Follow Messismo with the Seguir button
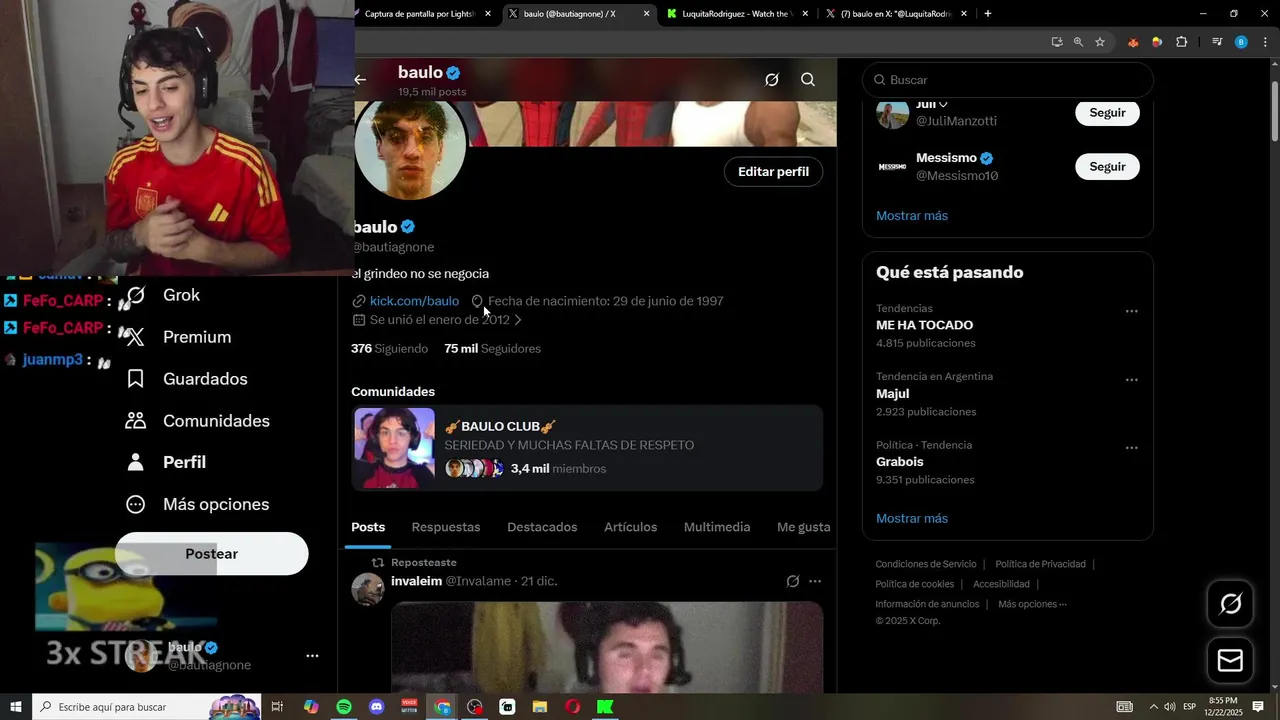The image size is (1280, 720). (x=1107, y=167)
